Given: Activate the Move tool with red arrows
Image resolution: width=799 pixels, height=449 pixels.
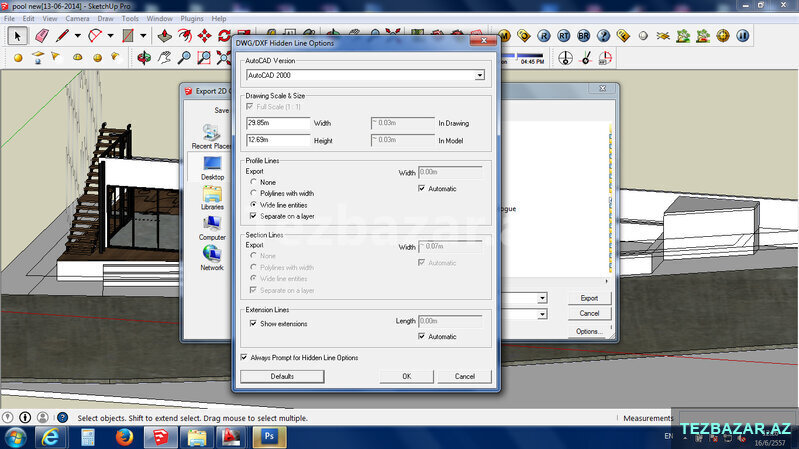Looking at the screenshot, I should [204, 36].
